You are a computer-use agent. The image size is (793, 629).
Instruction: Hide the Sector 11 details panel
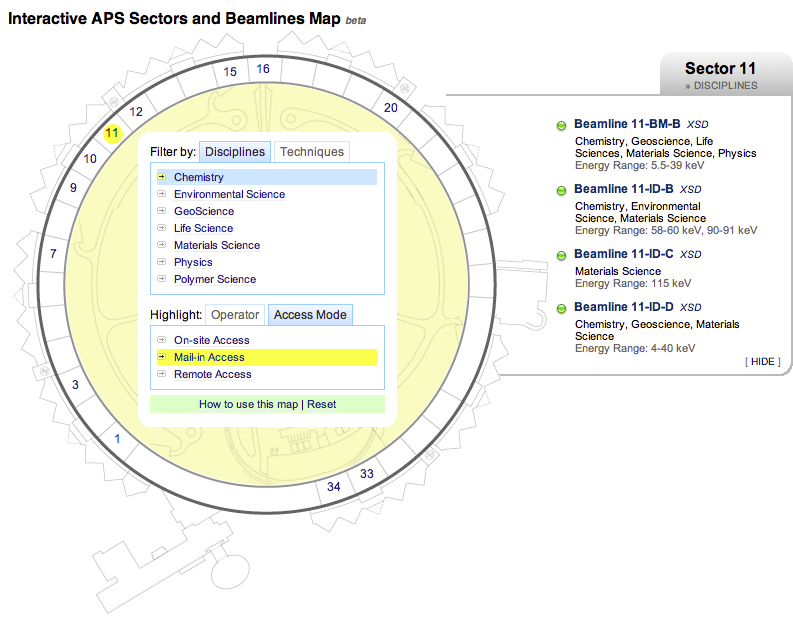[763, 361]
